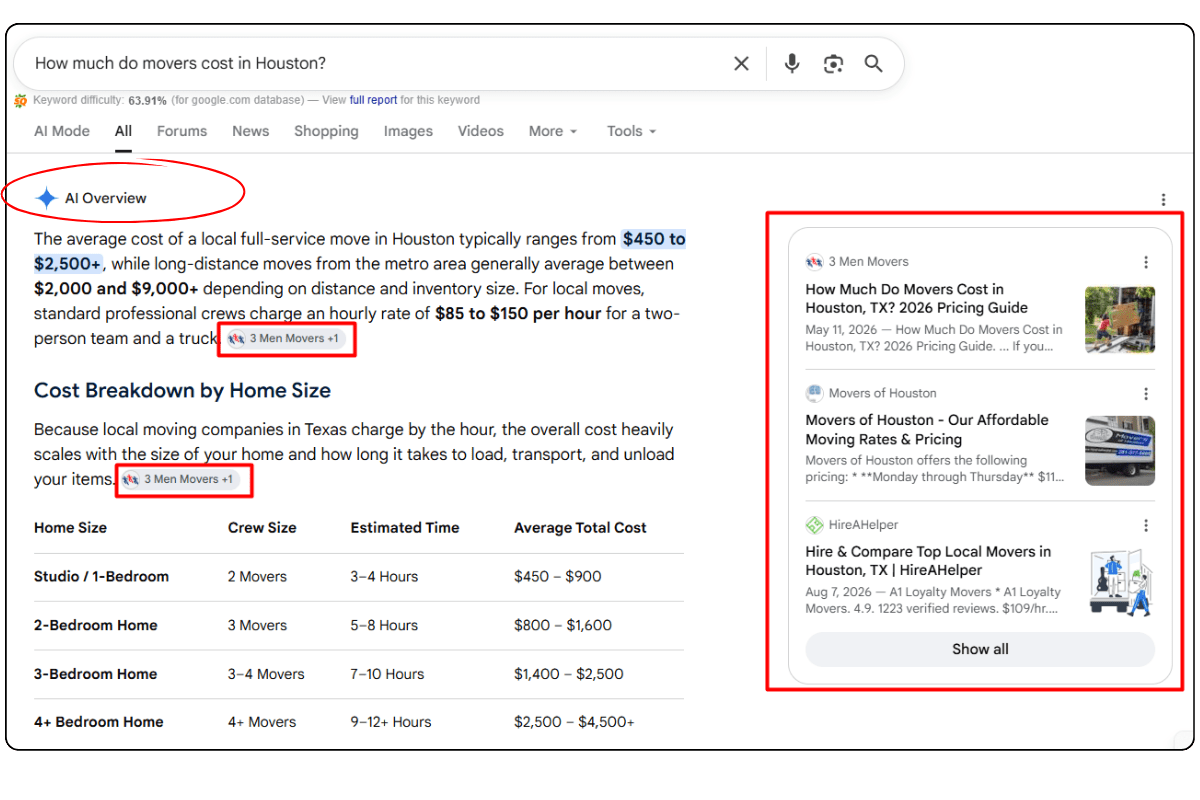Click the 2-Bedroom Home row label
Image resolution: width=1200 pixels, height=800 pixels.
pos(96,626)
